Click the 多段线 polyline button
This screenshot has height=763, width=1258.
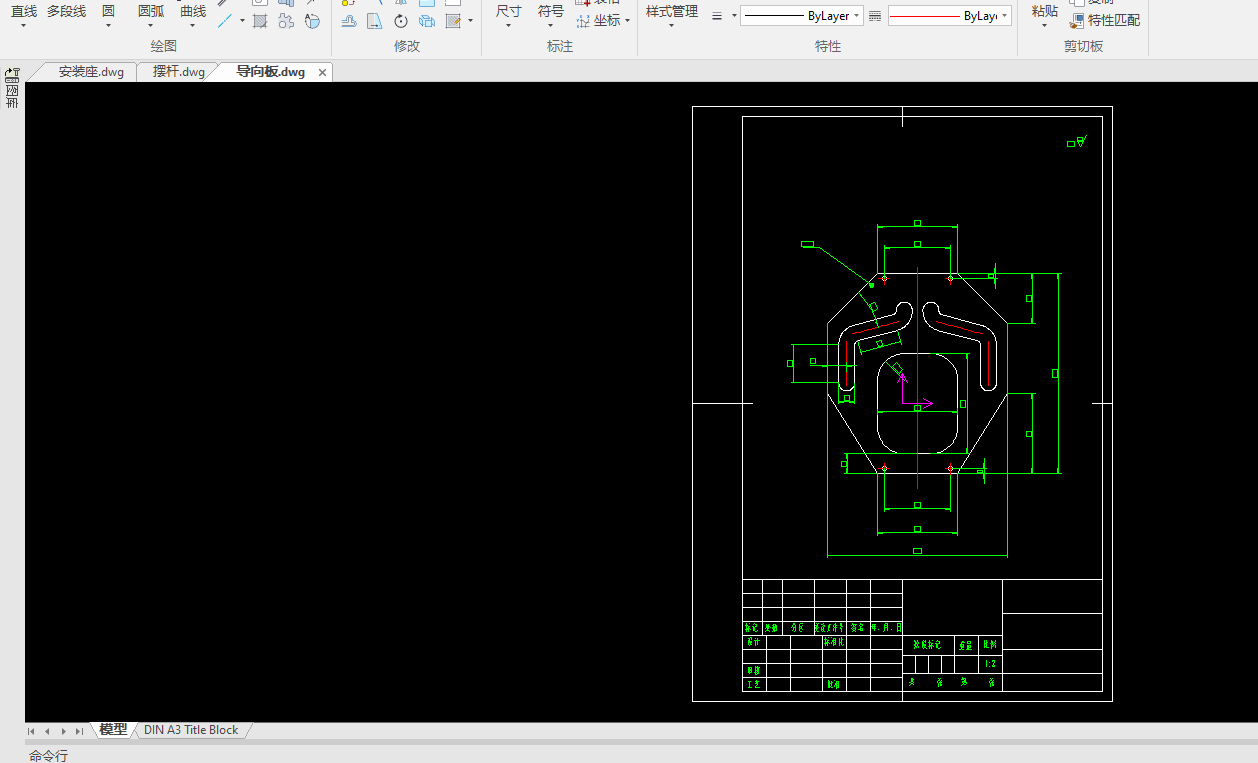coord(66,12)
